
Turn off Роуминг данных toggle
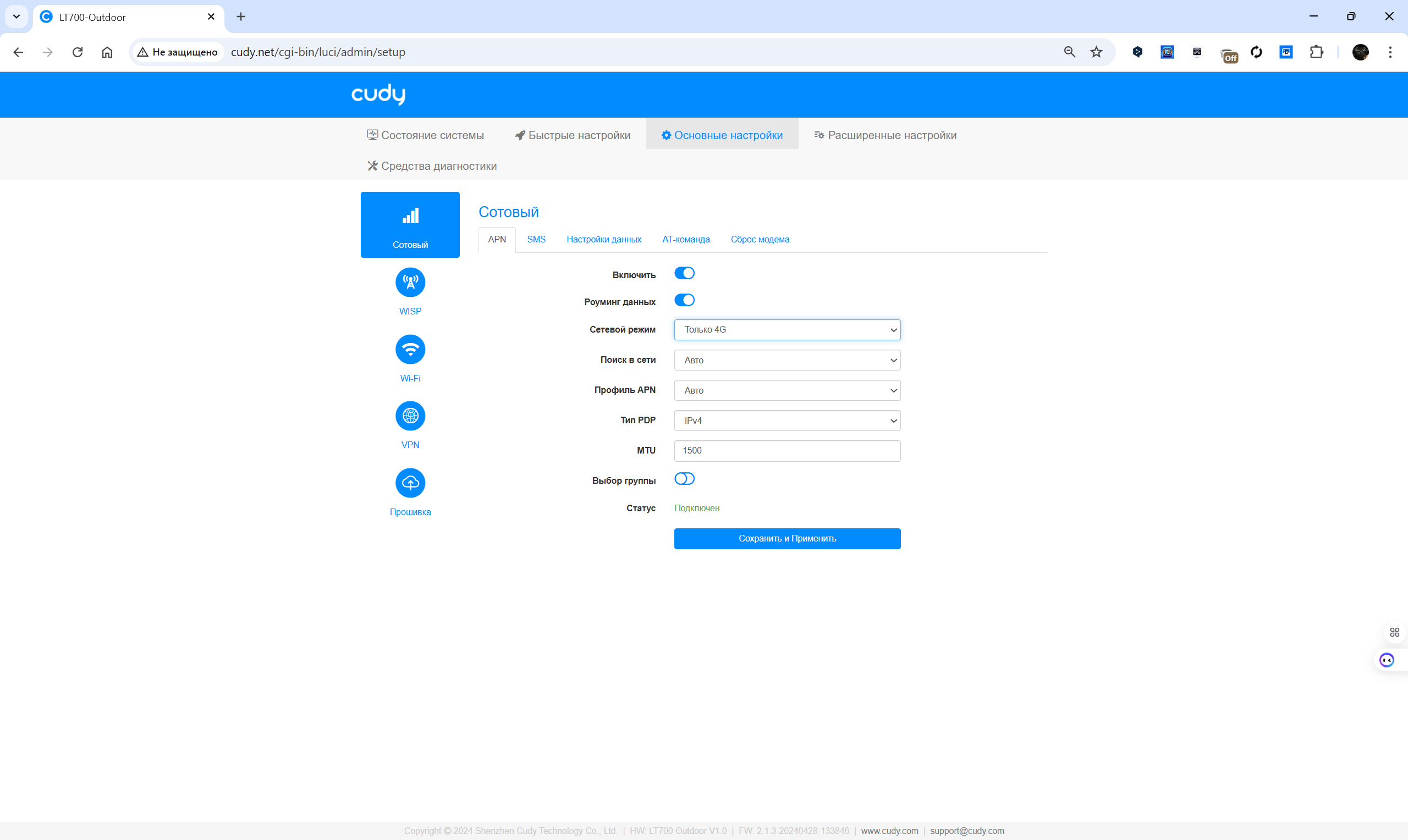point(684,301)
